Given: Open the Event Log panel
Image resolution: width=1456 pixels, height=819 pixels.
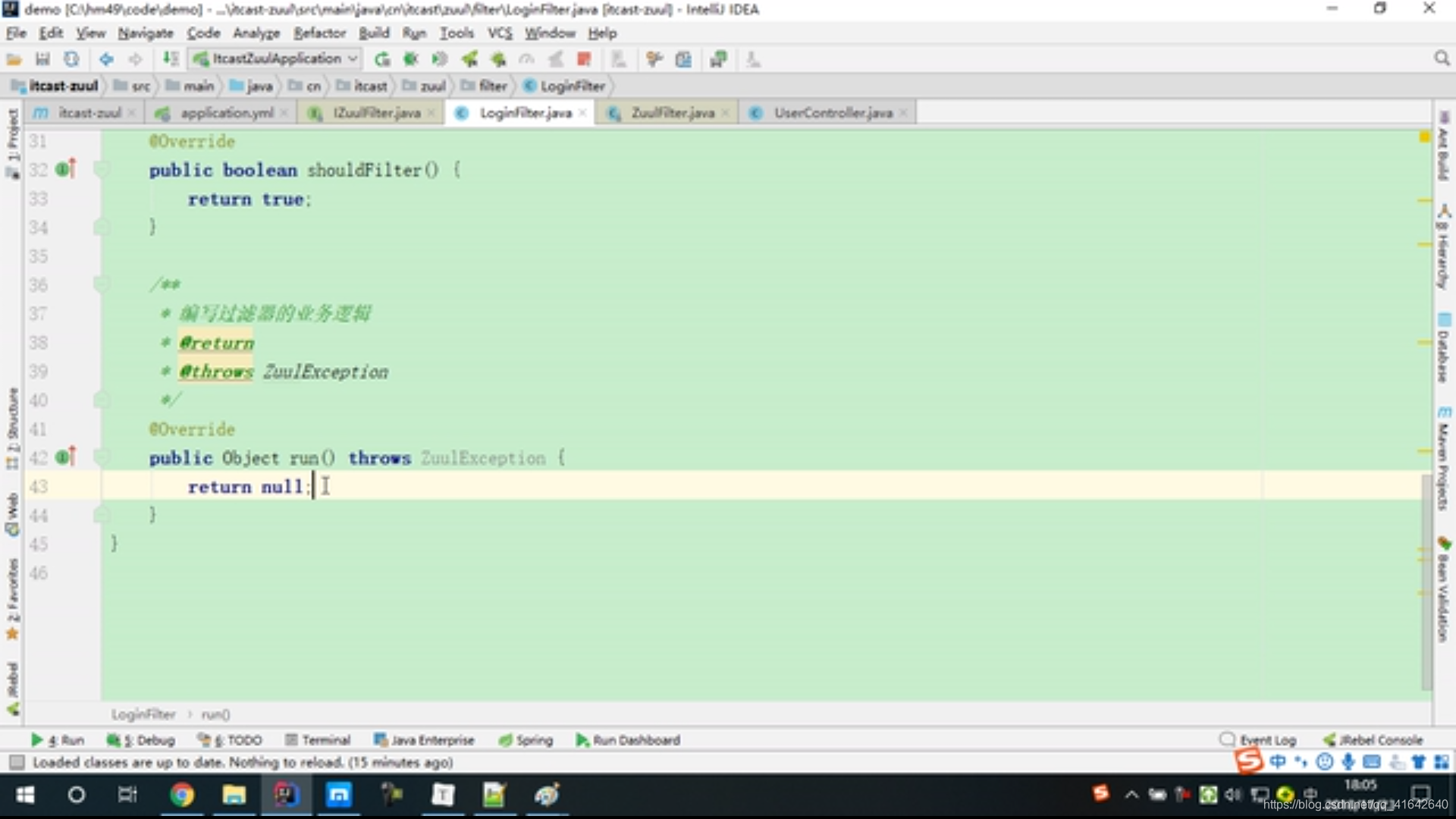Looking at the screenshot, I should [1259, 740].
